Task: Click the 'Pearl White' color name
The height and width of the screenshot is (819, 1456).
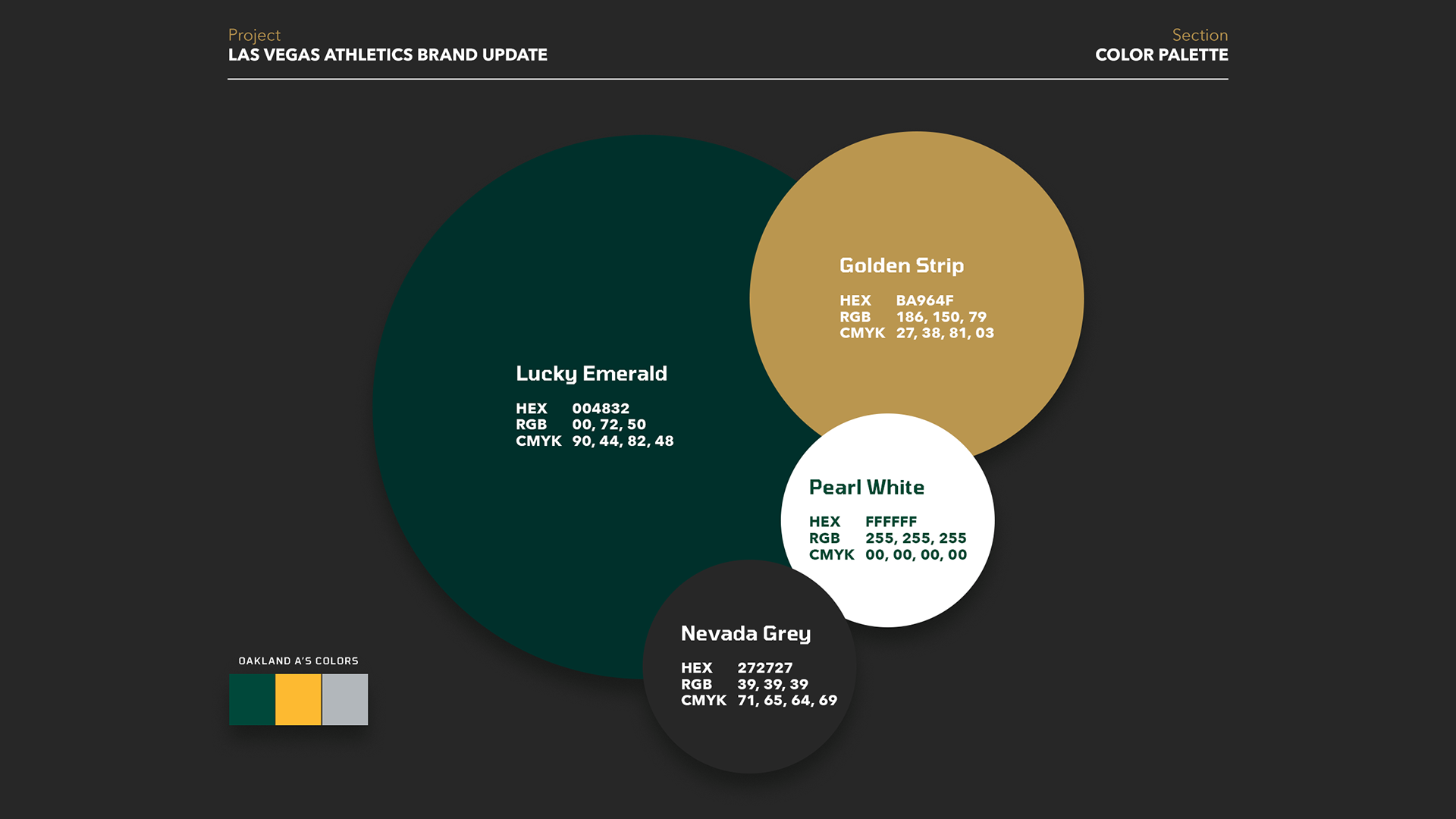Action: coord(867,487)
